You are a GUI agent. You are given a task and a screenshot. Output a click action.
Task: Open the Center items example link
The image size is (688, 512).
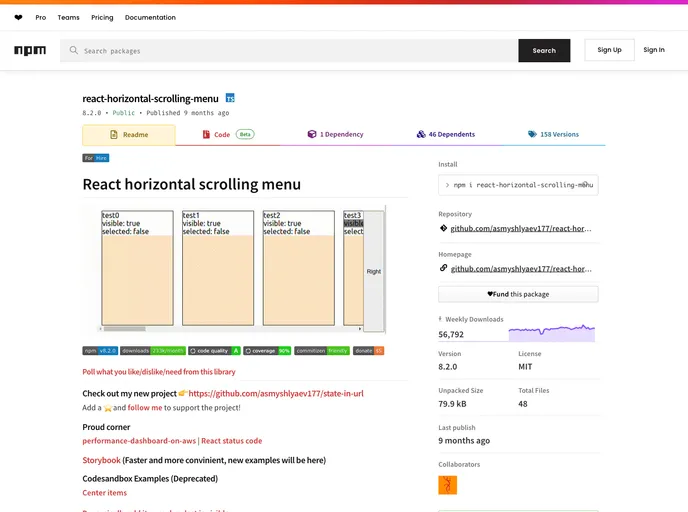(104, 493)
